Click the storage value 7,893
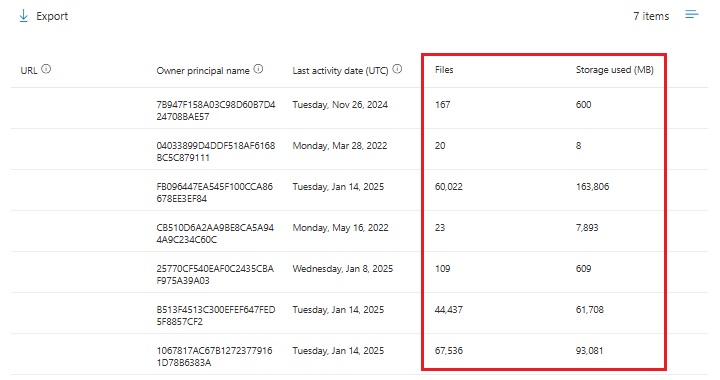720x380 pixels. point(587,228)
